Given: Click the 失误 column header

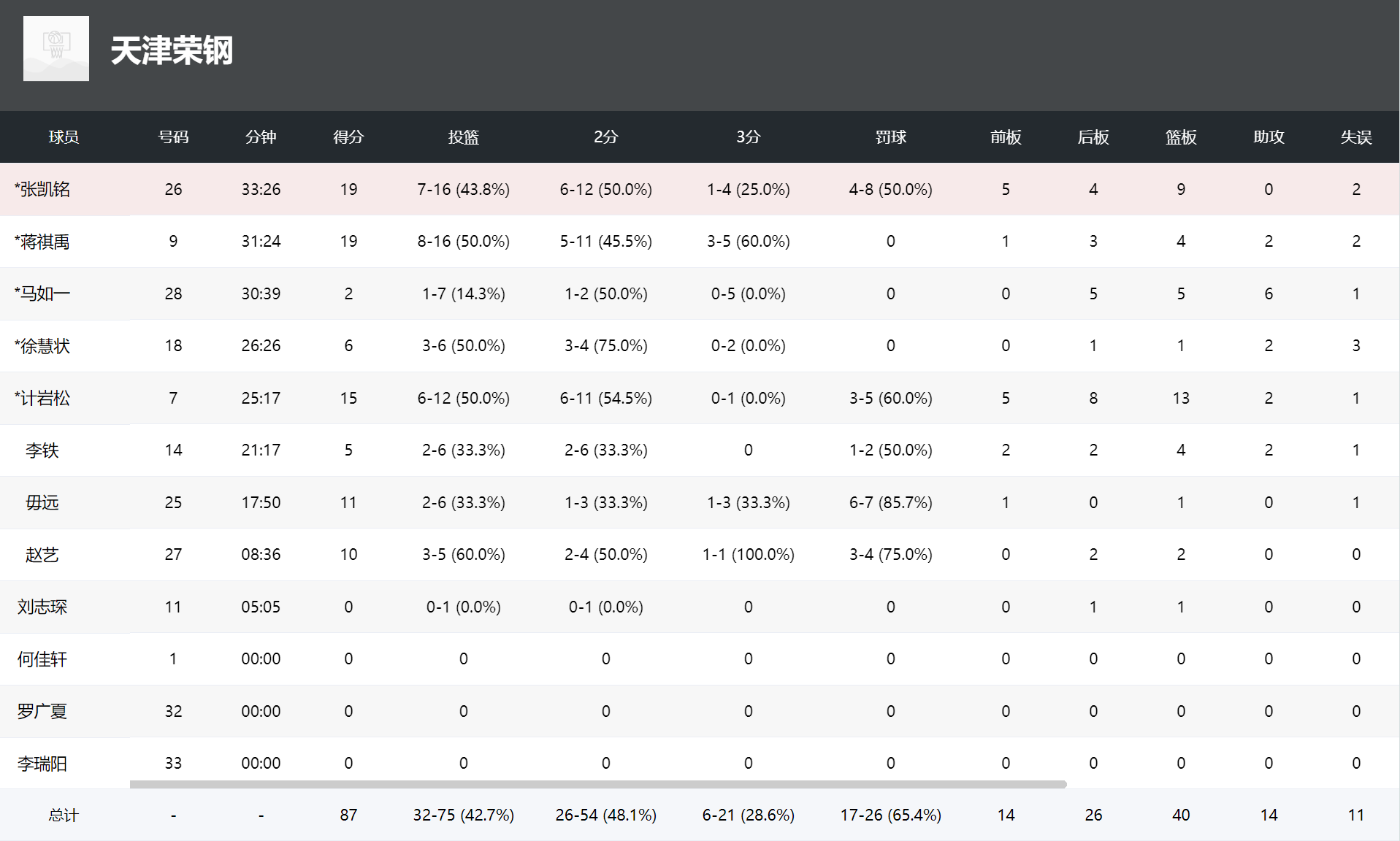Looking at the screenshot, I should pyautogui.click(x=1355, y=137).
